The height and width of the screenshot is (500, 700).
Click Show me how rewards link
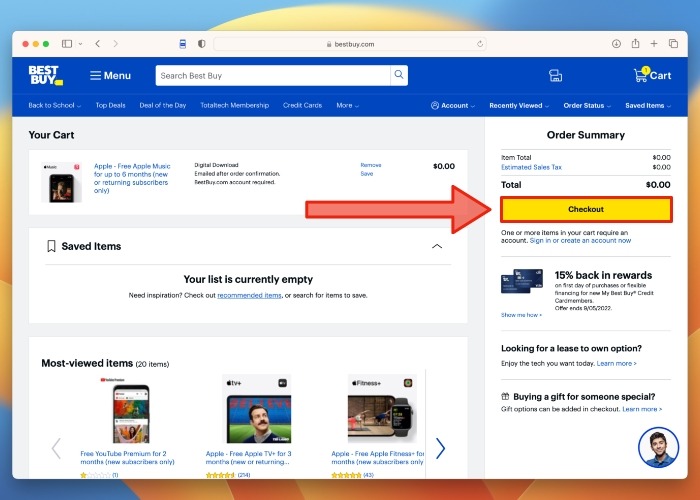[521, 315]
